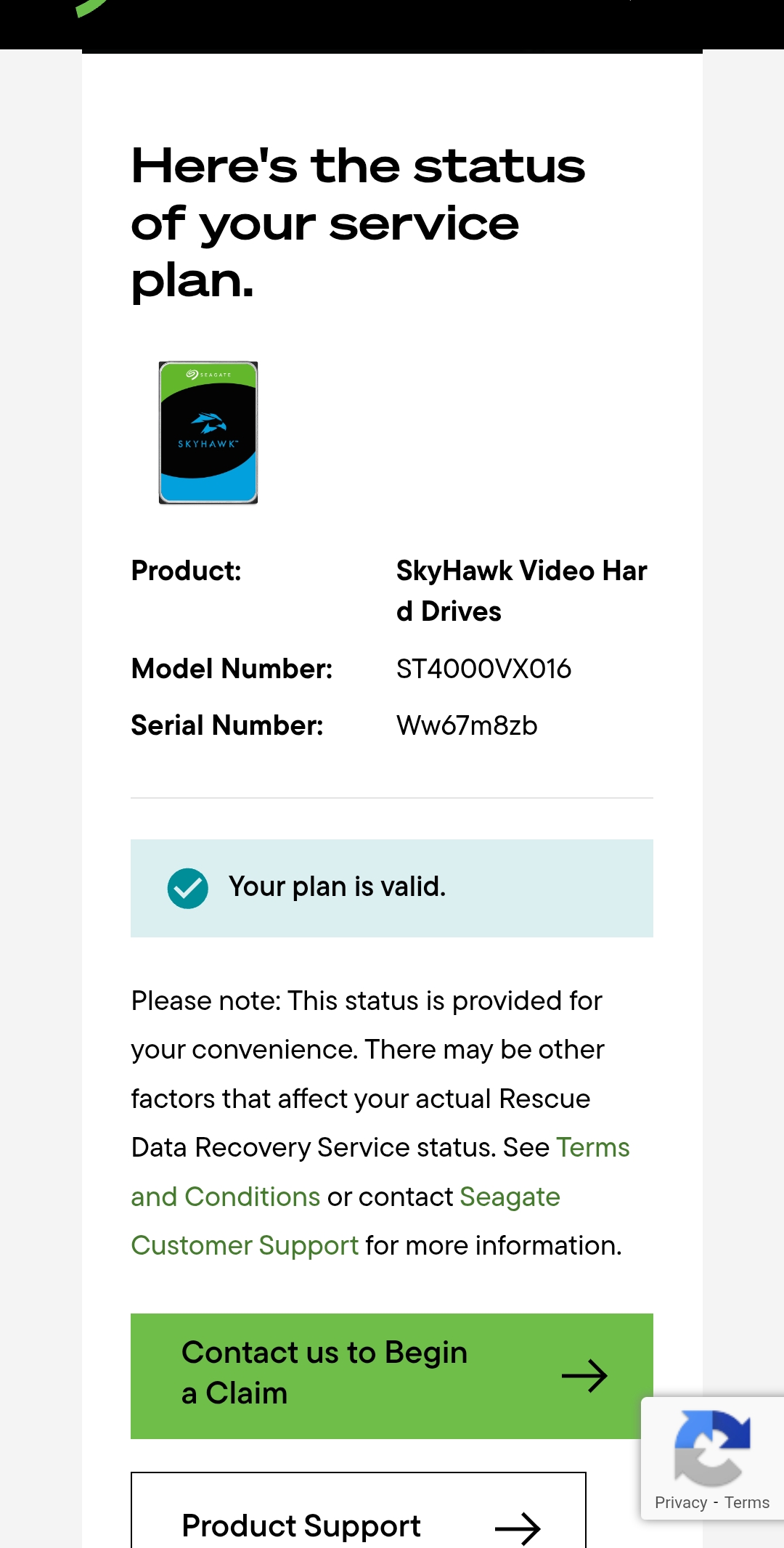784x1548 pixels.
Task: Click the model number value ST4000VX016
Action: coord(483,669)
